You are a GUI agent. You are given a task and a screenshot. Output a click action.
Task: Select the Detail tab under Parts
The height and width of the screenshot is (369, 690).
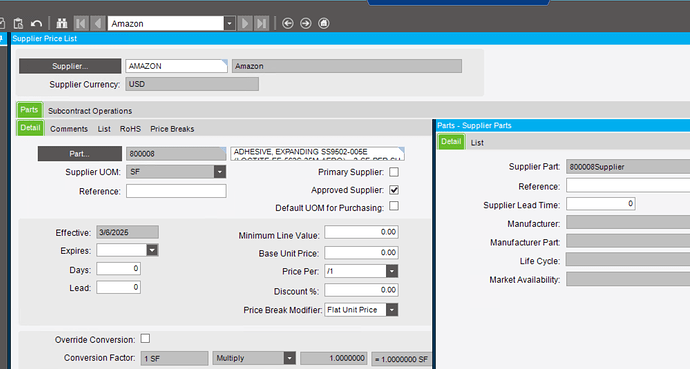30,128
